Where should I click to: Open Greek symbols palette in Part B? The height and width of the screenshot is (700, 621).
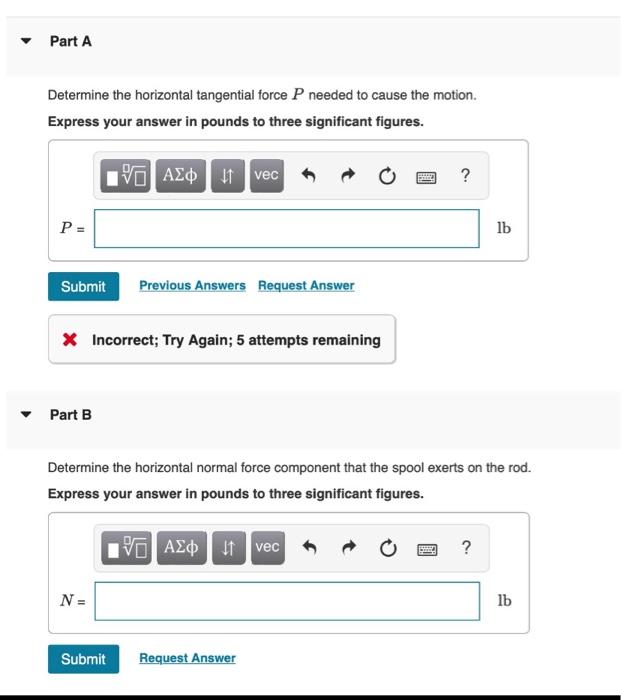(x=181, y=548)
